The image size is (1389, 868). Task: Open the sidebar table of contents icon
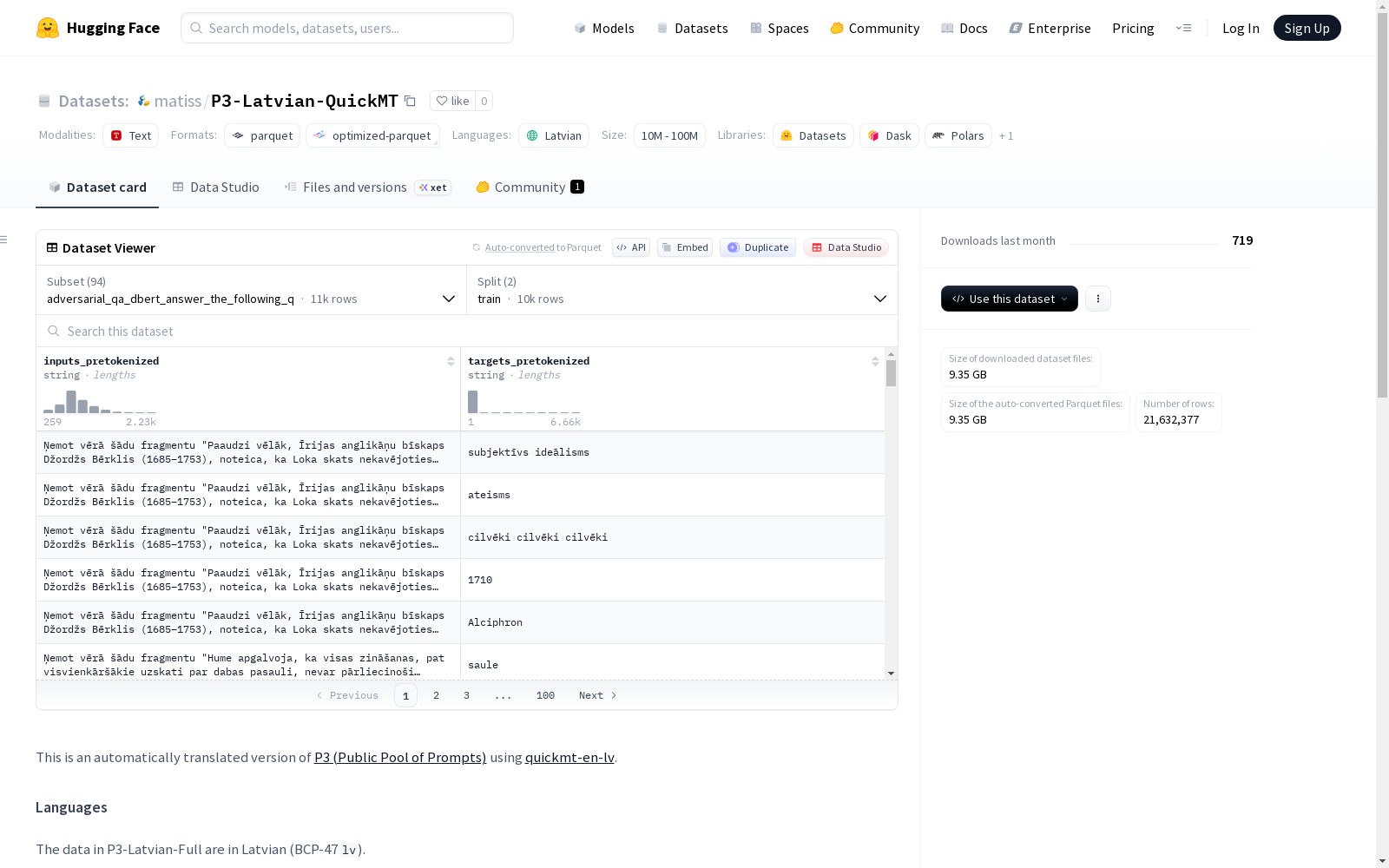4,240
